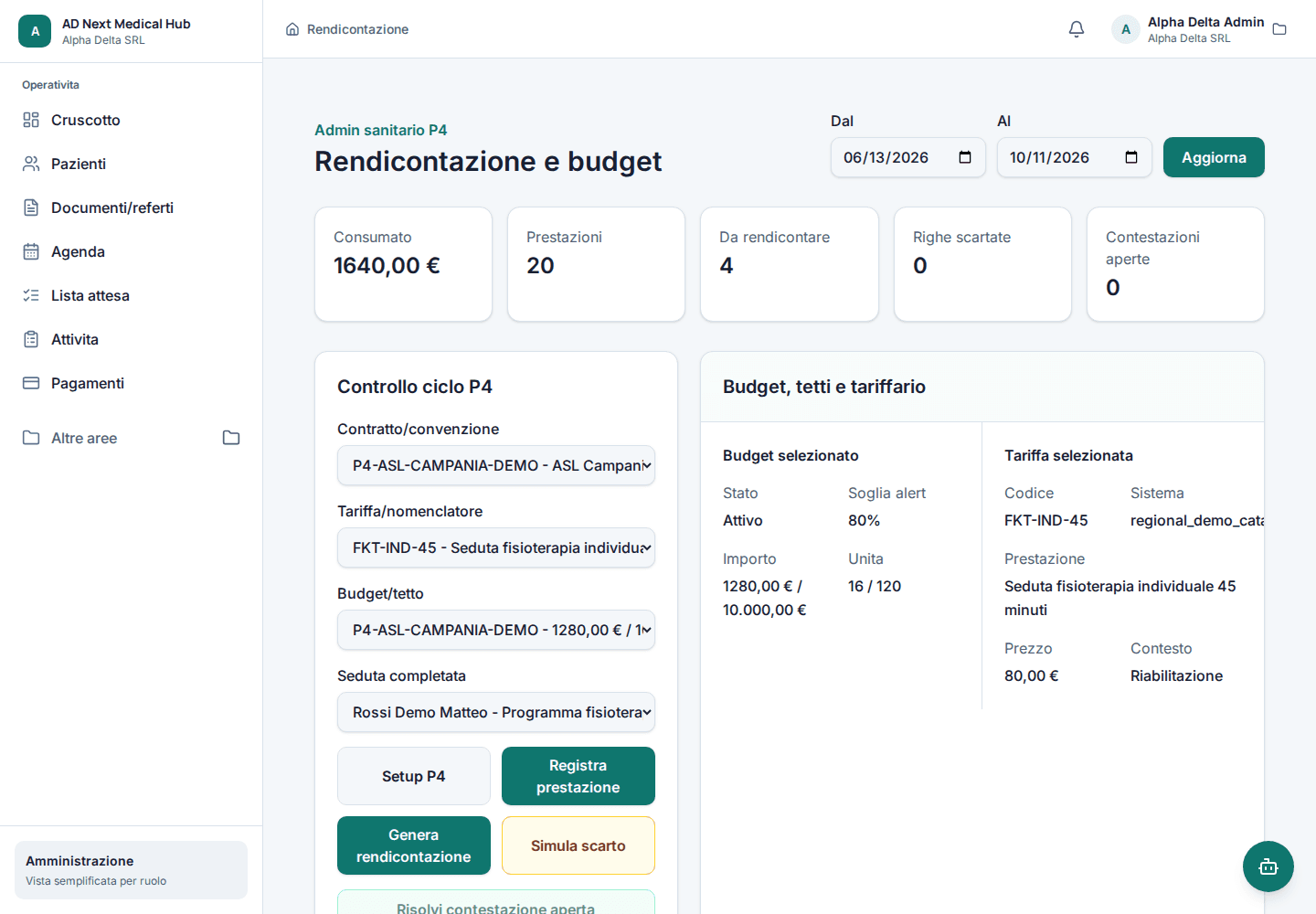Click the Attivita clipboard icon

click(31, 339)
